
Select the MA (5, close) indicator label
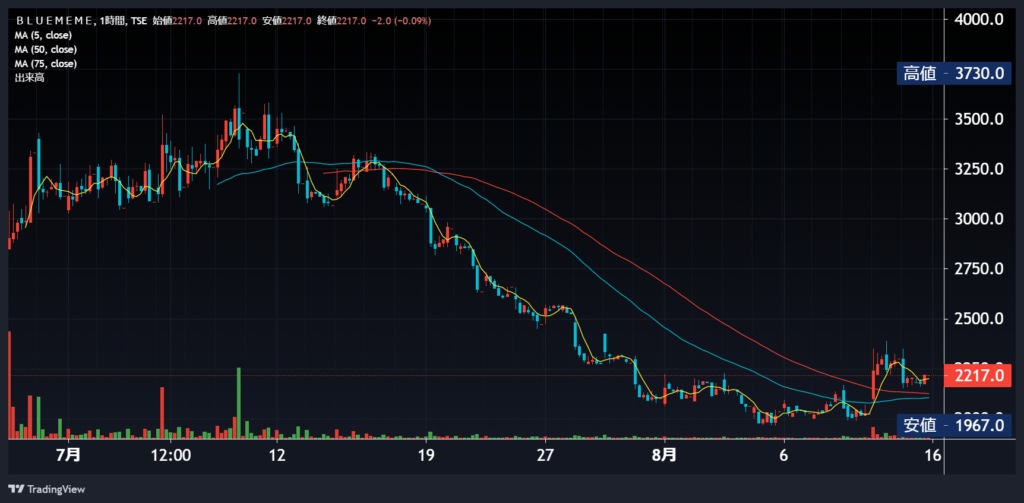point(43,35)
